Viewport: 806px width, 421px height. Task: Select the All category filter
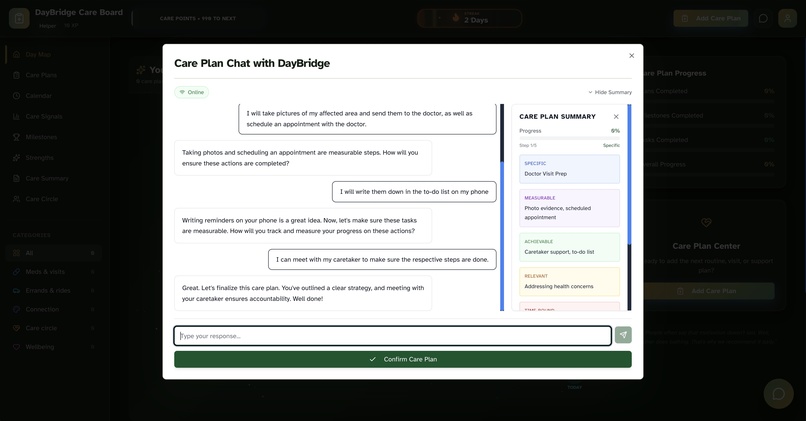53,253
